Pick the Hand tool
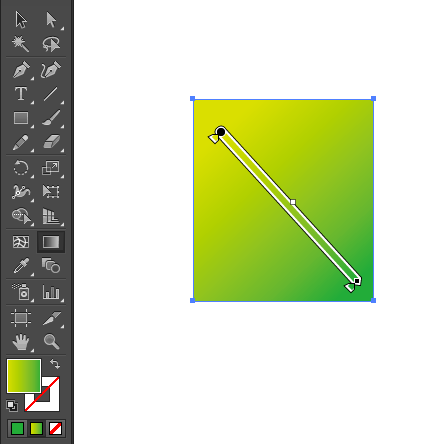 [21, 342]
